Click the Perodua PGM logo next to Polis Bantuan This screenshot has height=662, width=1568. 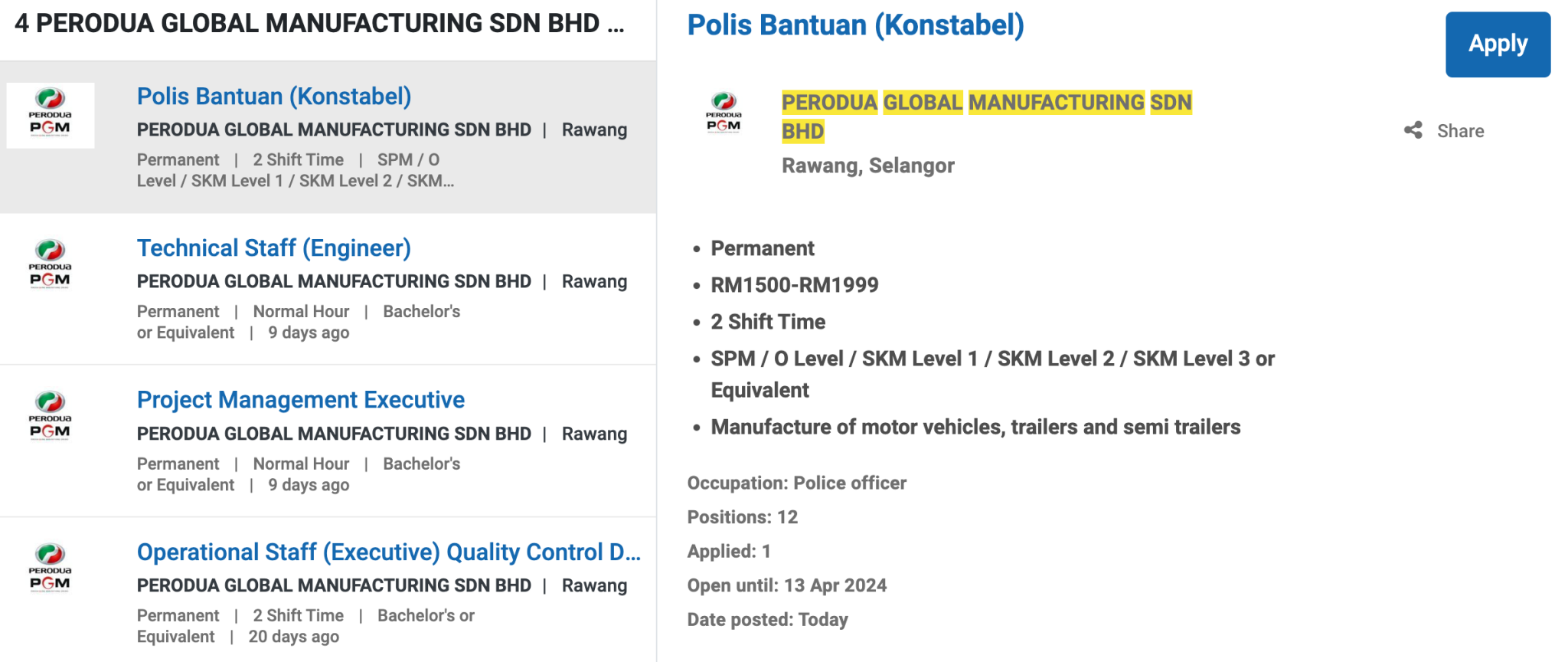click(50, 115)
